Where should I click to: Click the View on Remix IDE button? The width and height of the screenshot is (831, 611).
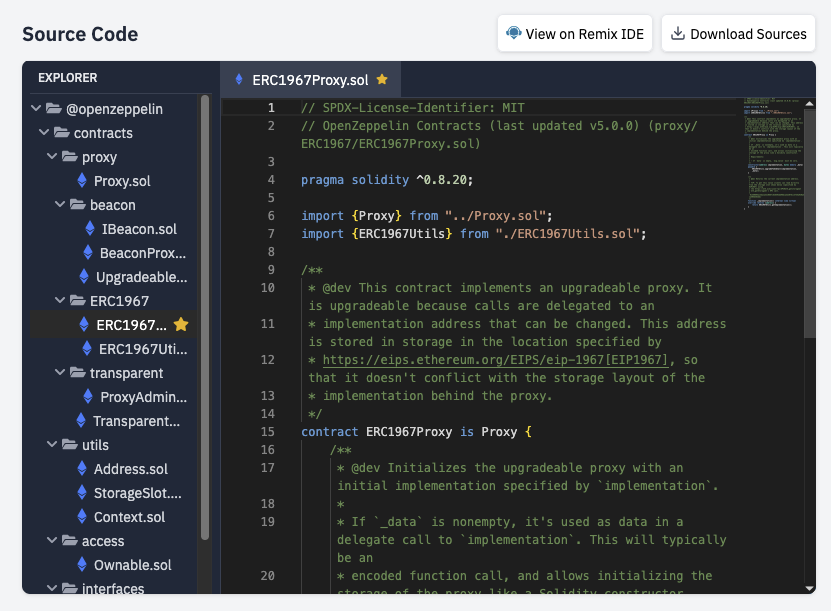tap(575, 33)
